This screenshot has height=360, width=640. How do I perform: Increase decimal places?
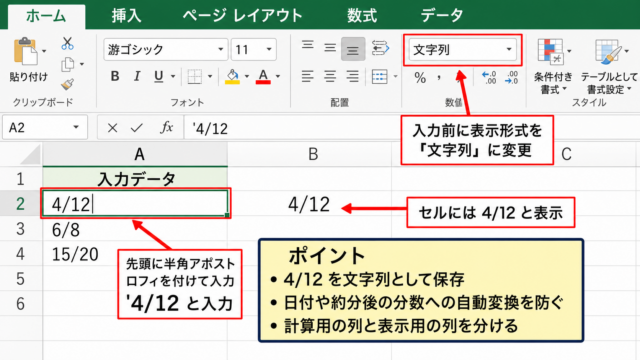489,77
